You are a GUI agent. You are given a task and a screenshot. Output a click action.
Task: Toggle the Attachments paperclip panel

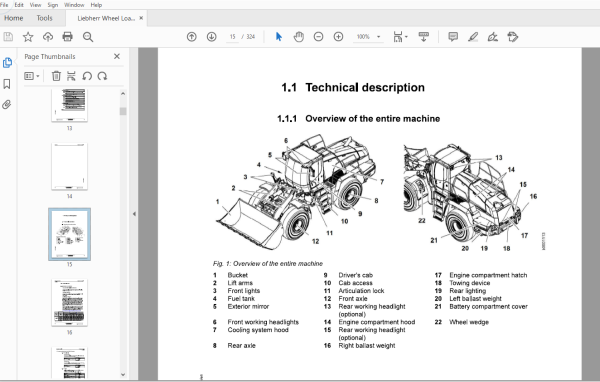(7, 104)
